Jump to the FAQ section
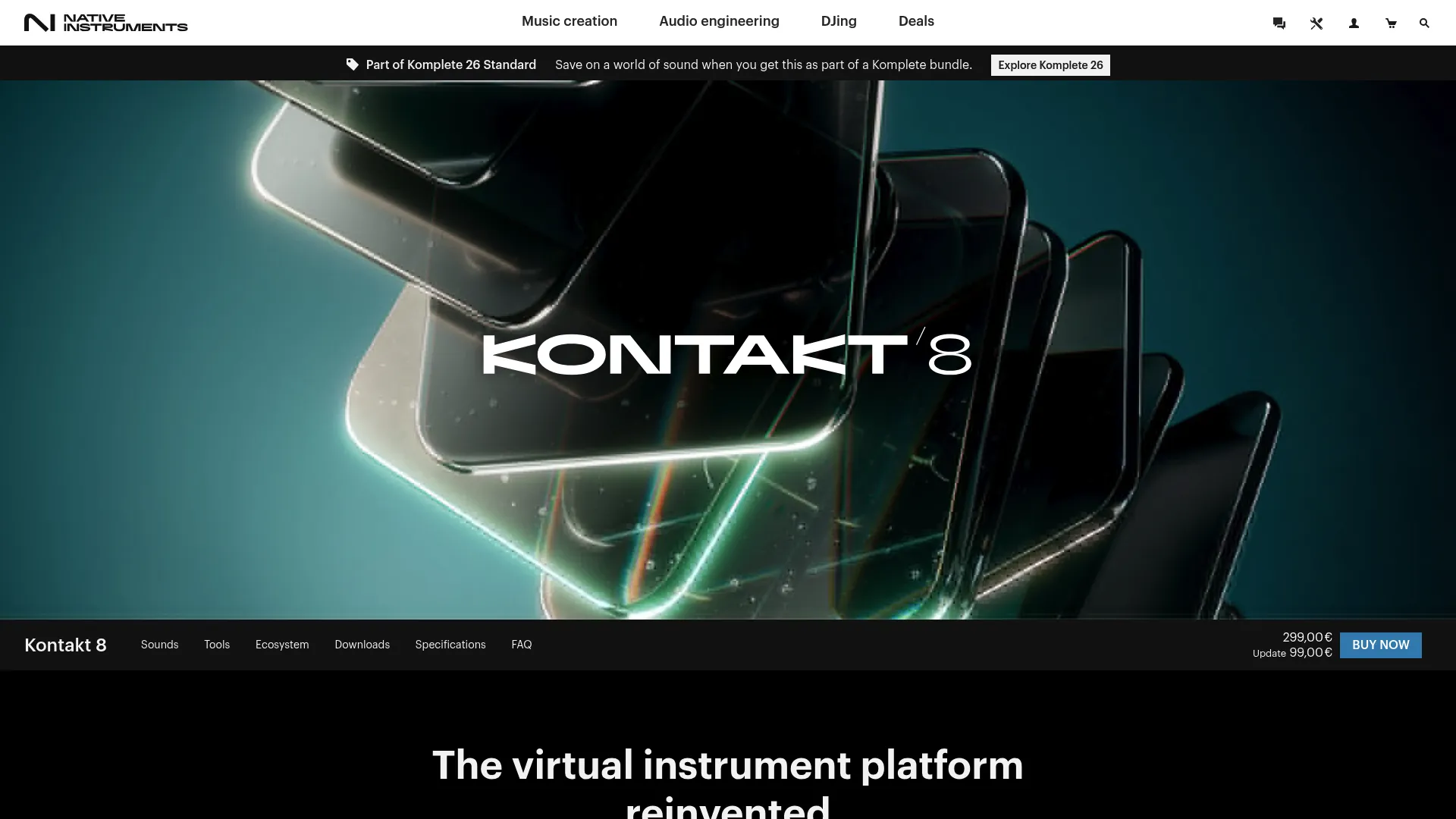Viewport: 1456px width, 819px height. tap(522, 645)
